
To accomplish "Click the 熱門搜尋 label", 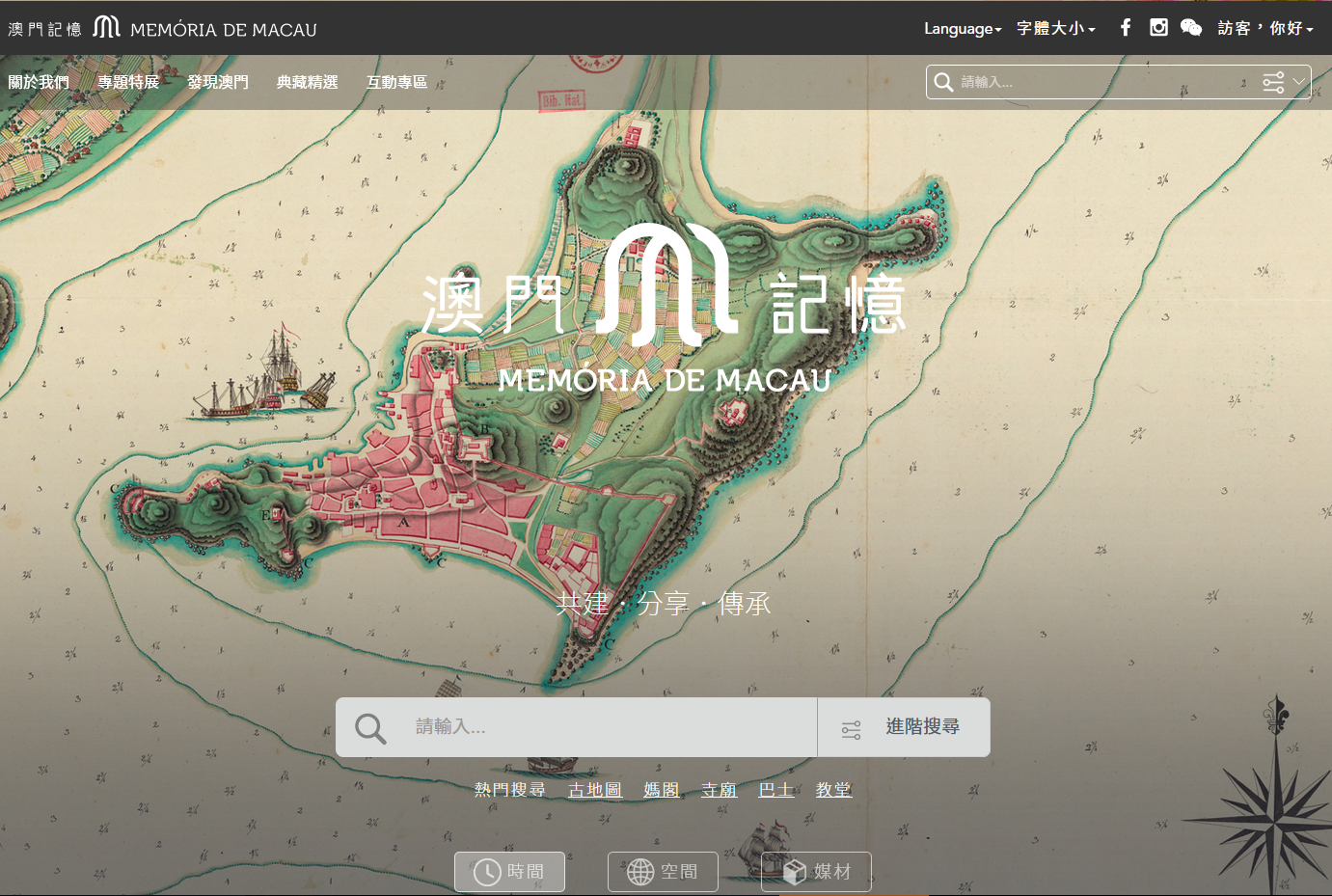I will [510, 790].
